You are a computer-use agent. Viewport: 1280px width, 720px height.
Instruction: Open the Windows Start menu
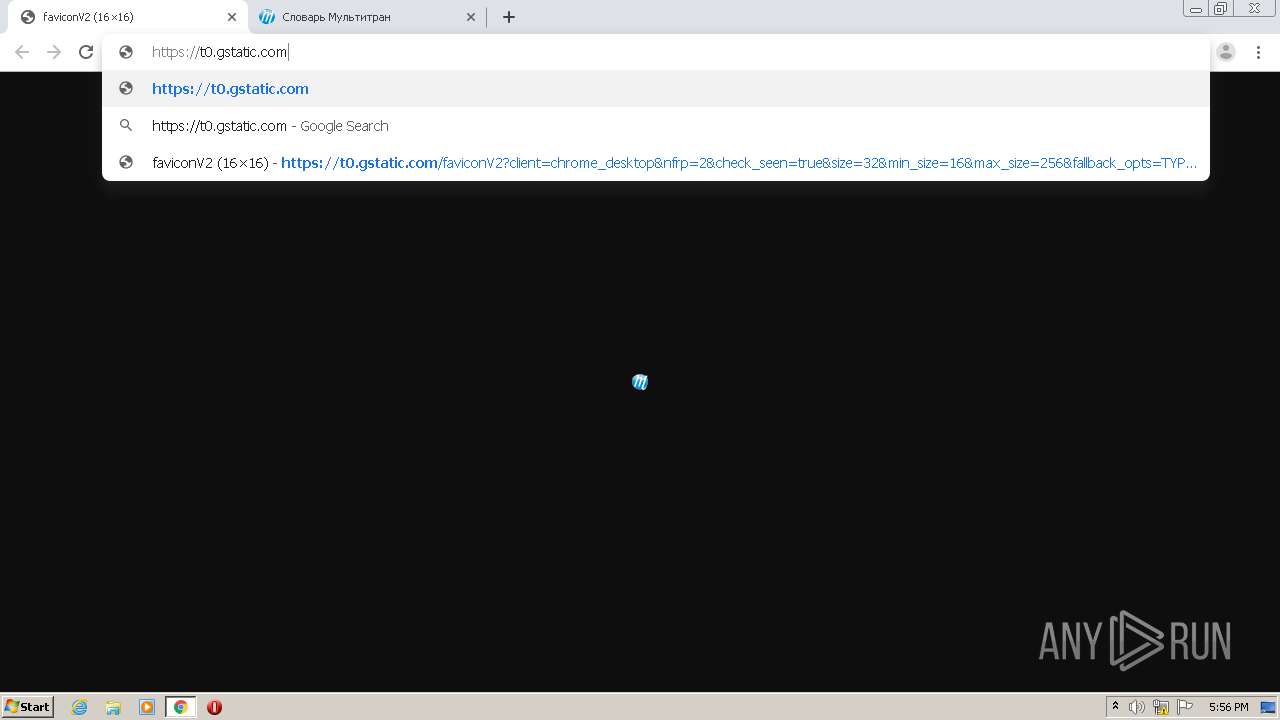tap(28, 706)
